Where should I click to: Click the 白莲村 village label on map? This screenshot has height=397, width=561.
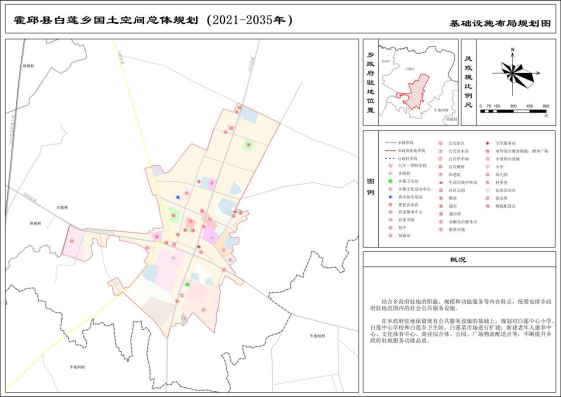(62, 207)
